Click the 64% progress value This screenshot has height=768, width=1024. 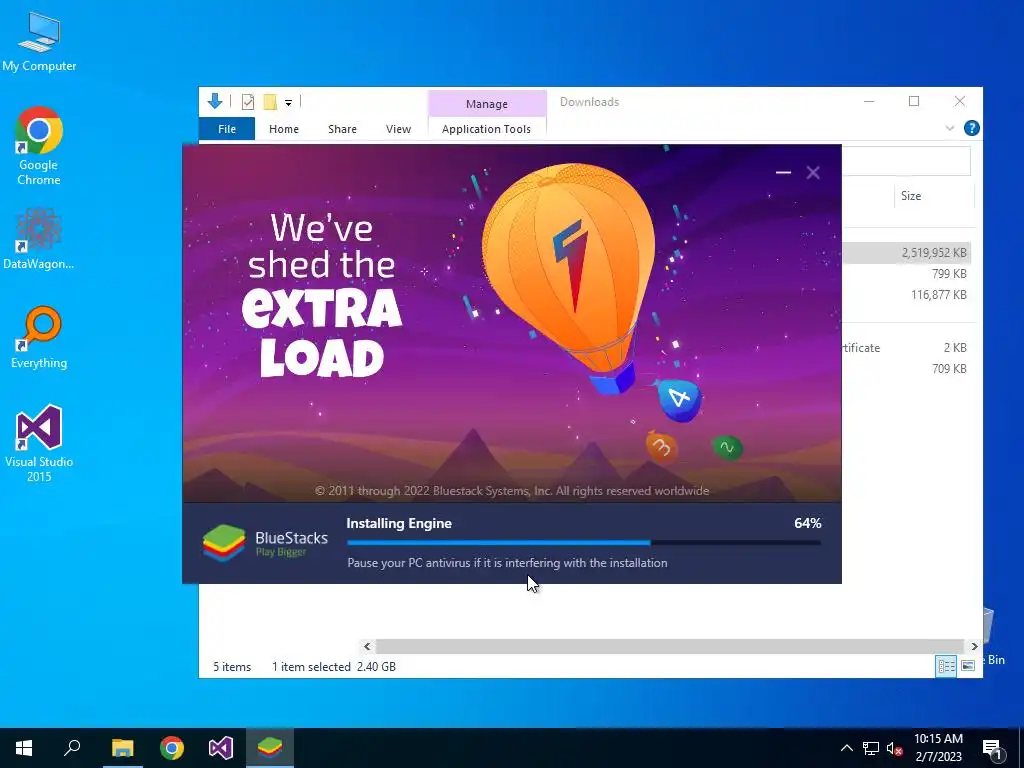pyautogui.click(x=807, y=523)
